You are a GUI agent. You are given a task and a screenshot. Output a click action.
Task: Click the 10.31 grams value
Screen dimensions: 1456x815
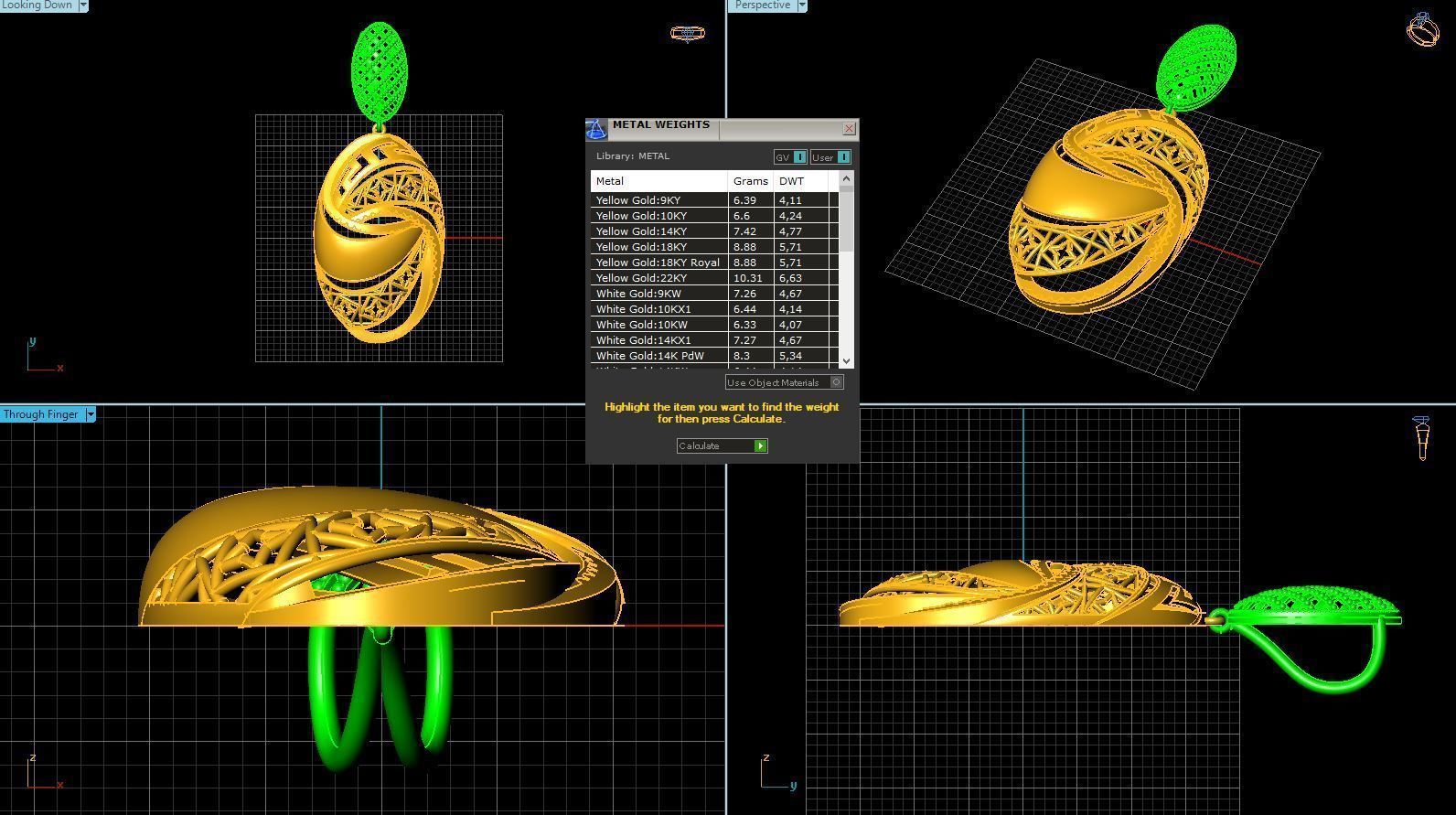click(x=747, y=278)
